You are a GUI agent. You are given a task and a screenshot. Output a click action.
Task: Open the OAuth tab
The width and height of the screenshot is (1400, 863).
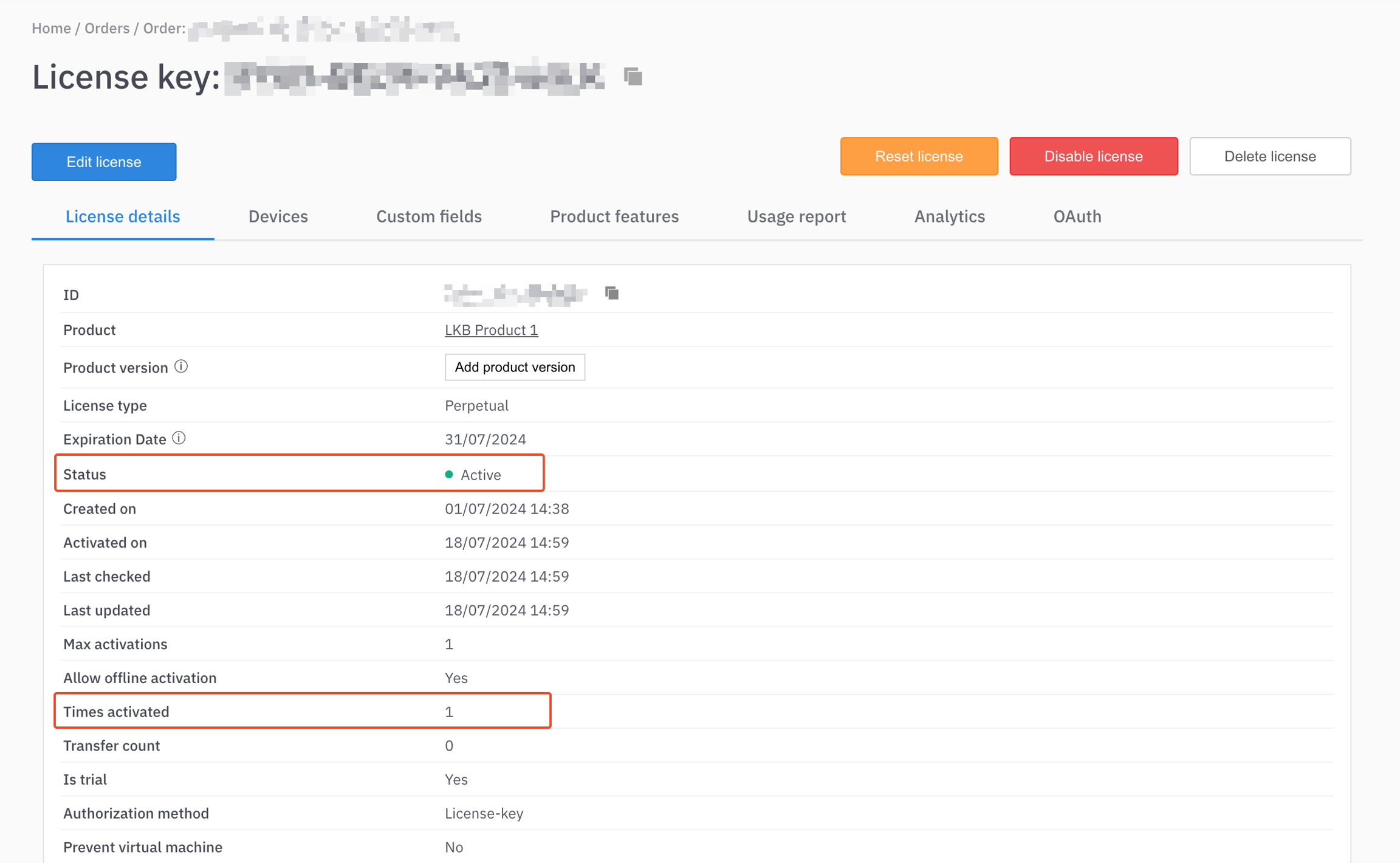[1077, 216]
